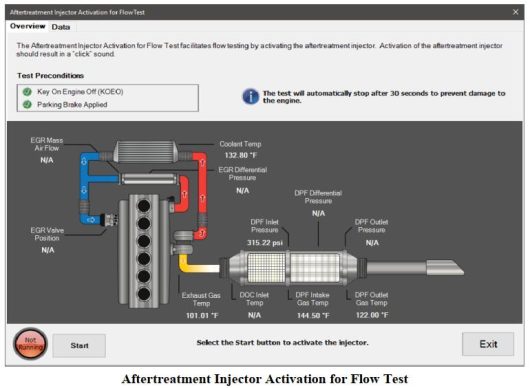Click the Select the Start button instruction text

[282, 342]
